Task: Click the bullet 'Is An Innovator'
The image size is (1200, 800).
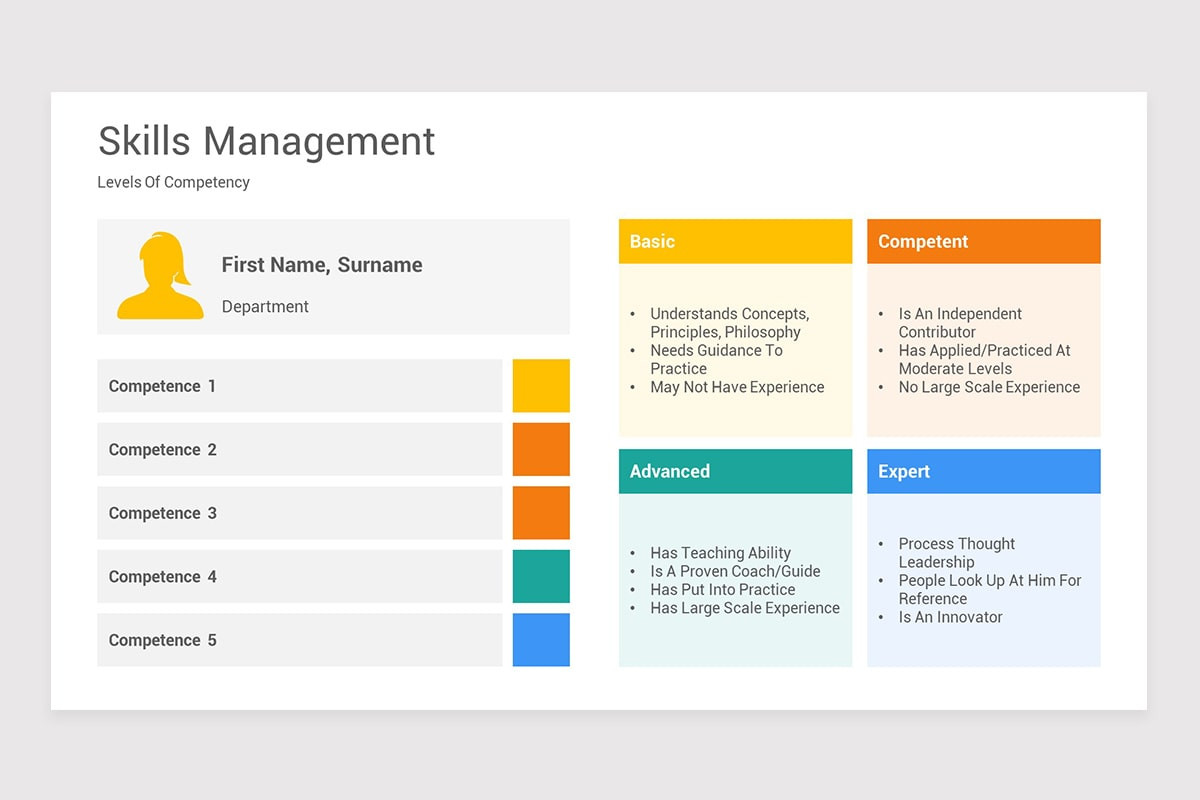Action: (x=950, y=617)
